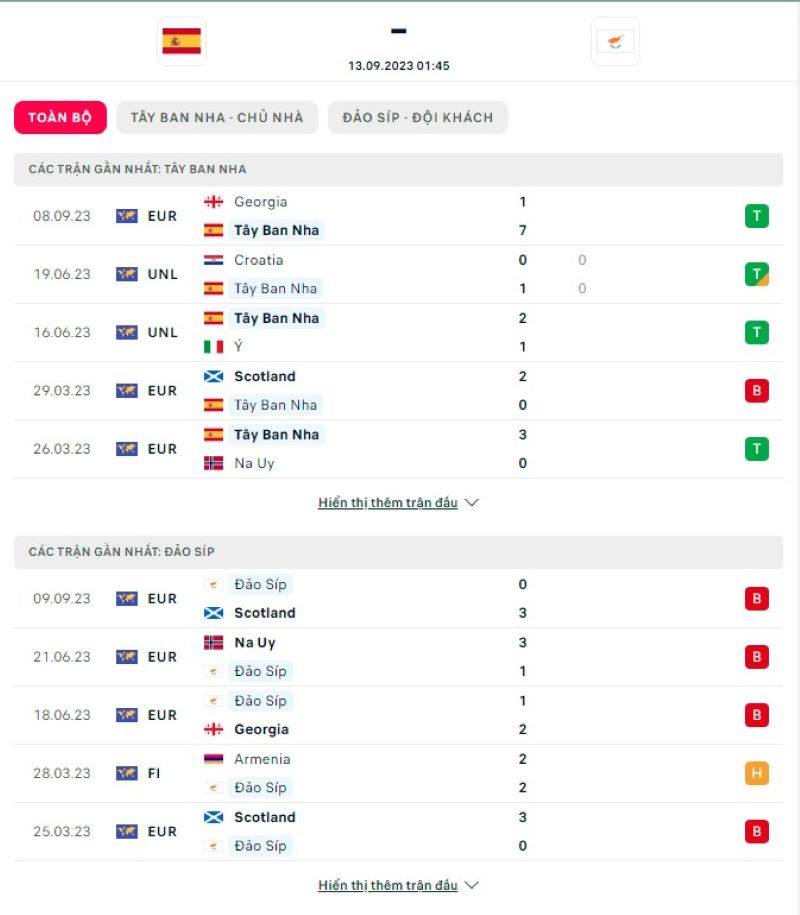Select the Toàn Bộ tab

click(x=60, y=117)
